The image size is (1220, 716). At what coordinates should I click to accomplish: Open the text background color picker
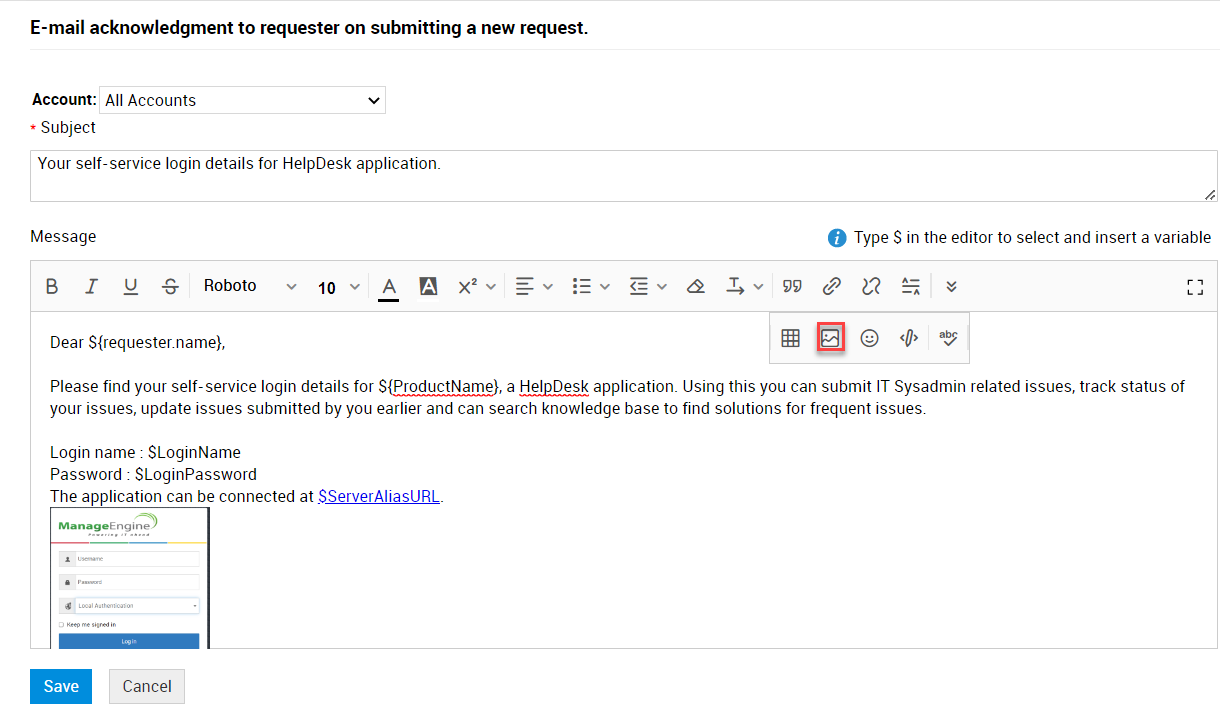(x=428, y=287)
